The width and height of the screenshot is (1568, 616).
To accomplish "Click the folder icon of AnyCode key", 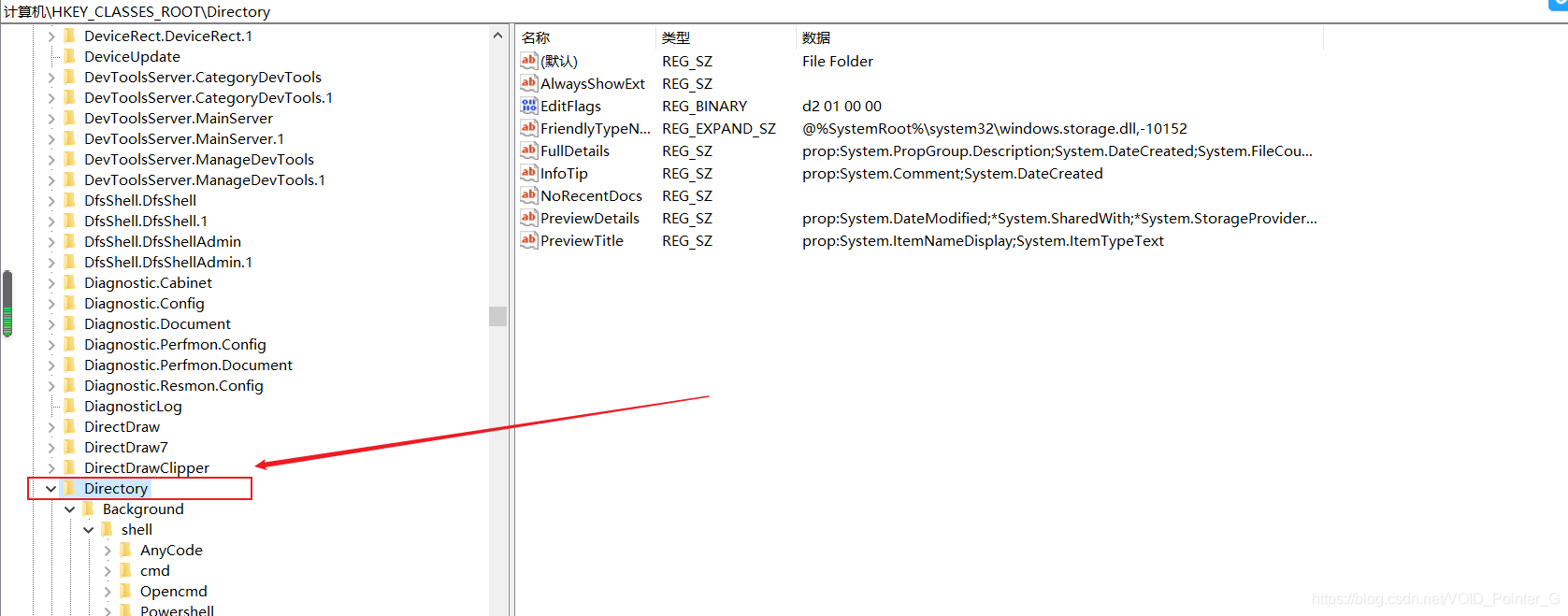I will (x=125, y=550).
